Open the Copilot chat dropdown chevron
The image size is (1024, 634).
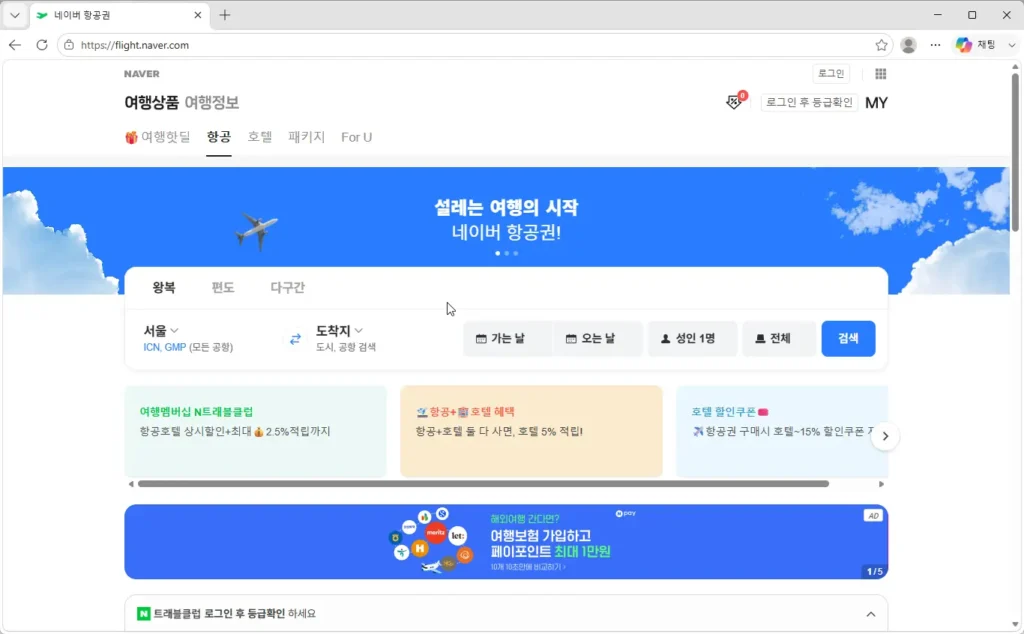click(x=1012, y=45)
